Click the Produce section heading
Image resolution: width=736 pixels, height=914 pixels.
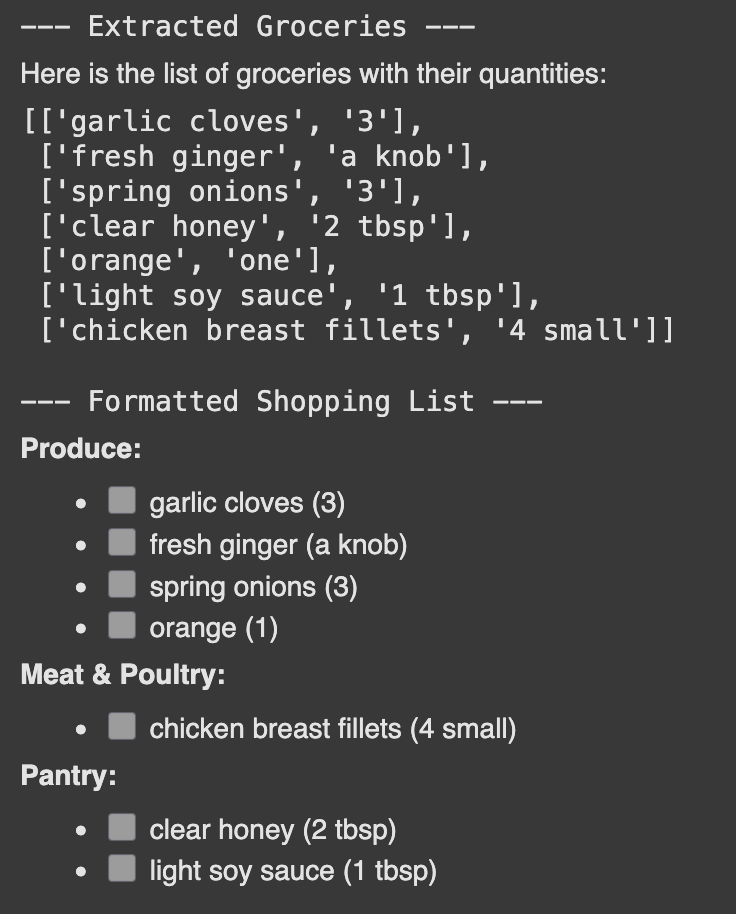click(81, 448)
